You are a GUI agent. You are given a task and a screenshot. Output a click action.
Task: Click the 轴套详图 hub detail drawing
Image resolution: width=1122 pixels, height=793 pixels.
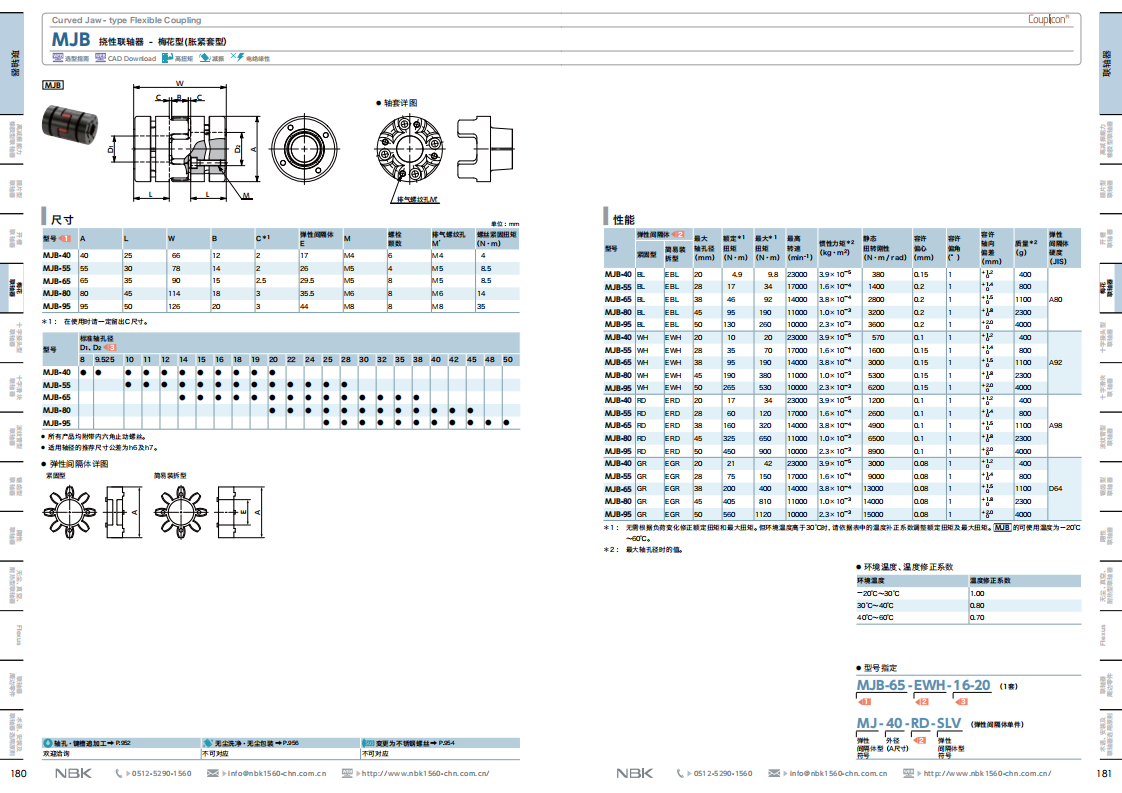tap(445, 149)
